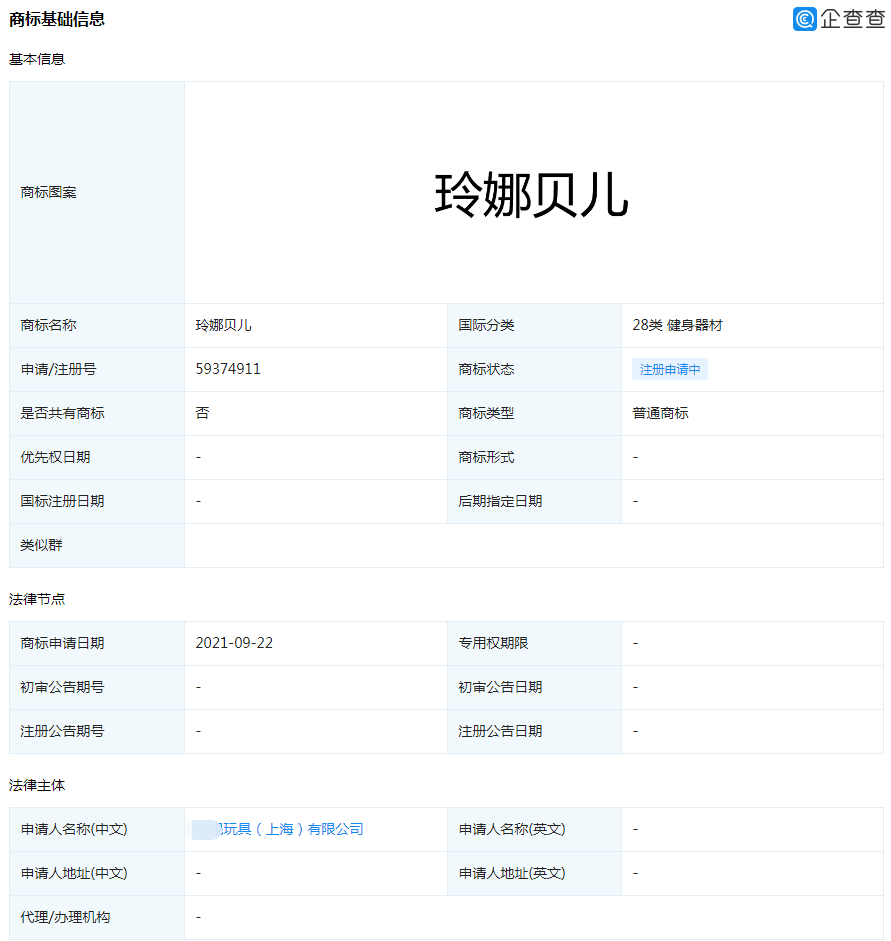Click the 是否共有商标 value 否

(201, 413)
